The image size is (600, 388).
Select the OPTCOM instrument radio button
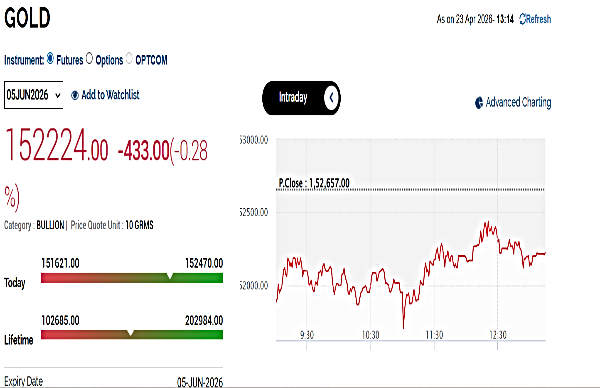click(x=129, y=59)
